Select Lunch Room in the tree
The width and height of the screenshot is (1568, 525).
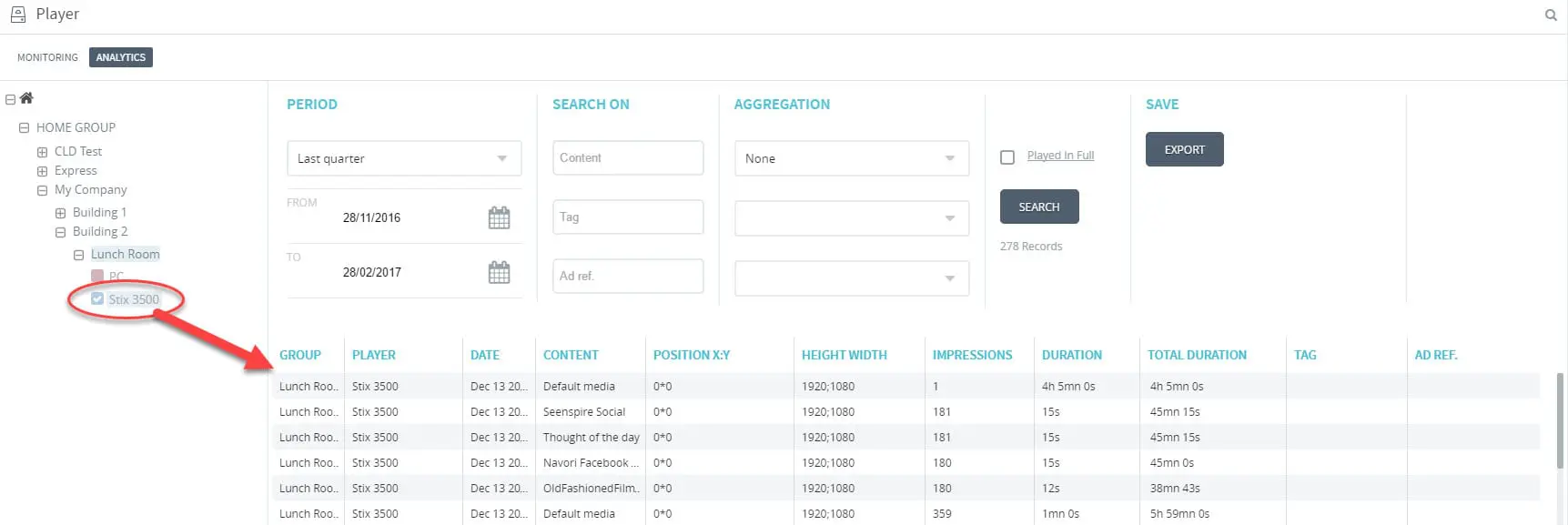(x=126, y=254)
